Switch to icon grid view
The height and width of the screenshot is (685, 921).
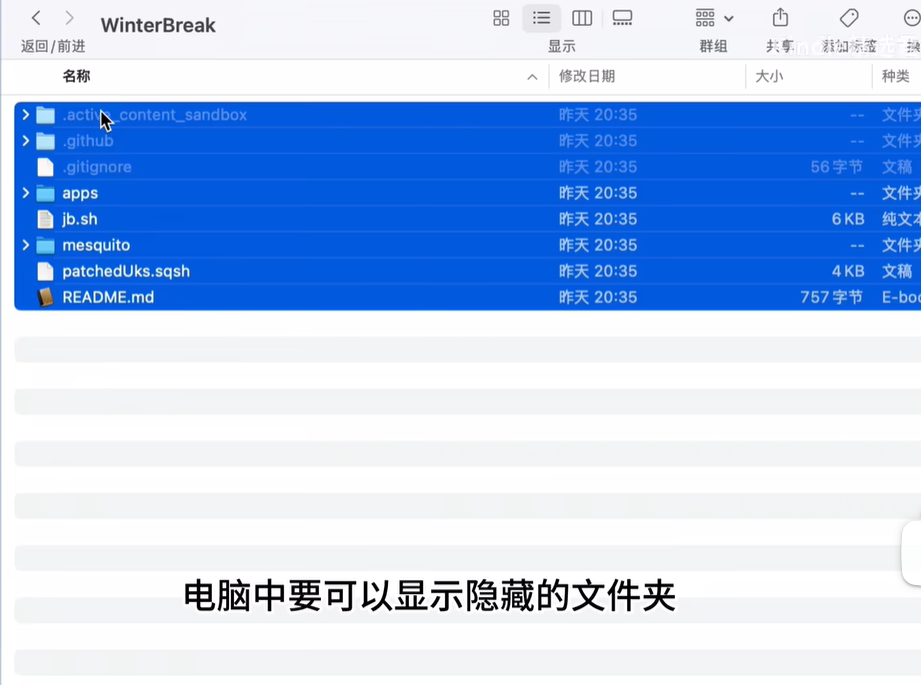point(501,18)
